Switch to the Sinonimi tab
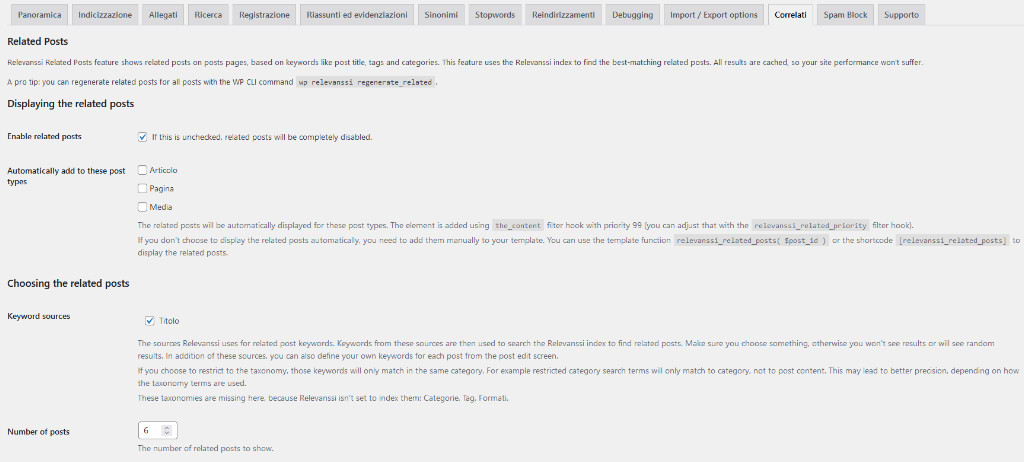The image size is (1024, 462). coord(440,14)
